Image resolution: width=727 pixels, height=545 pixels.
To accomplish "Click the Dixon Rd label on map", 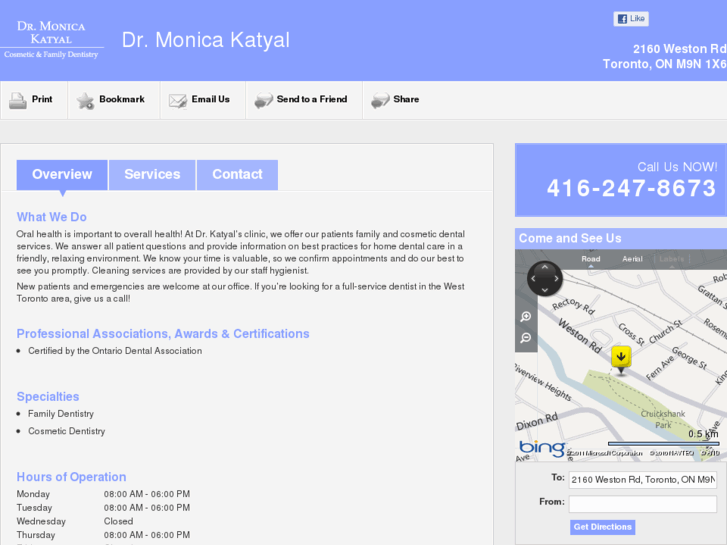I will coord(537,421).
